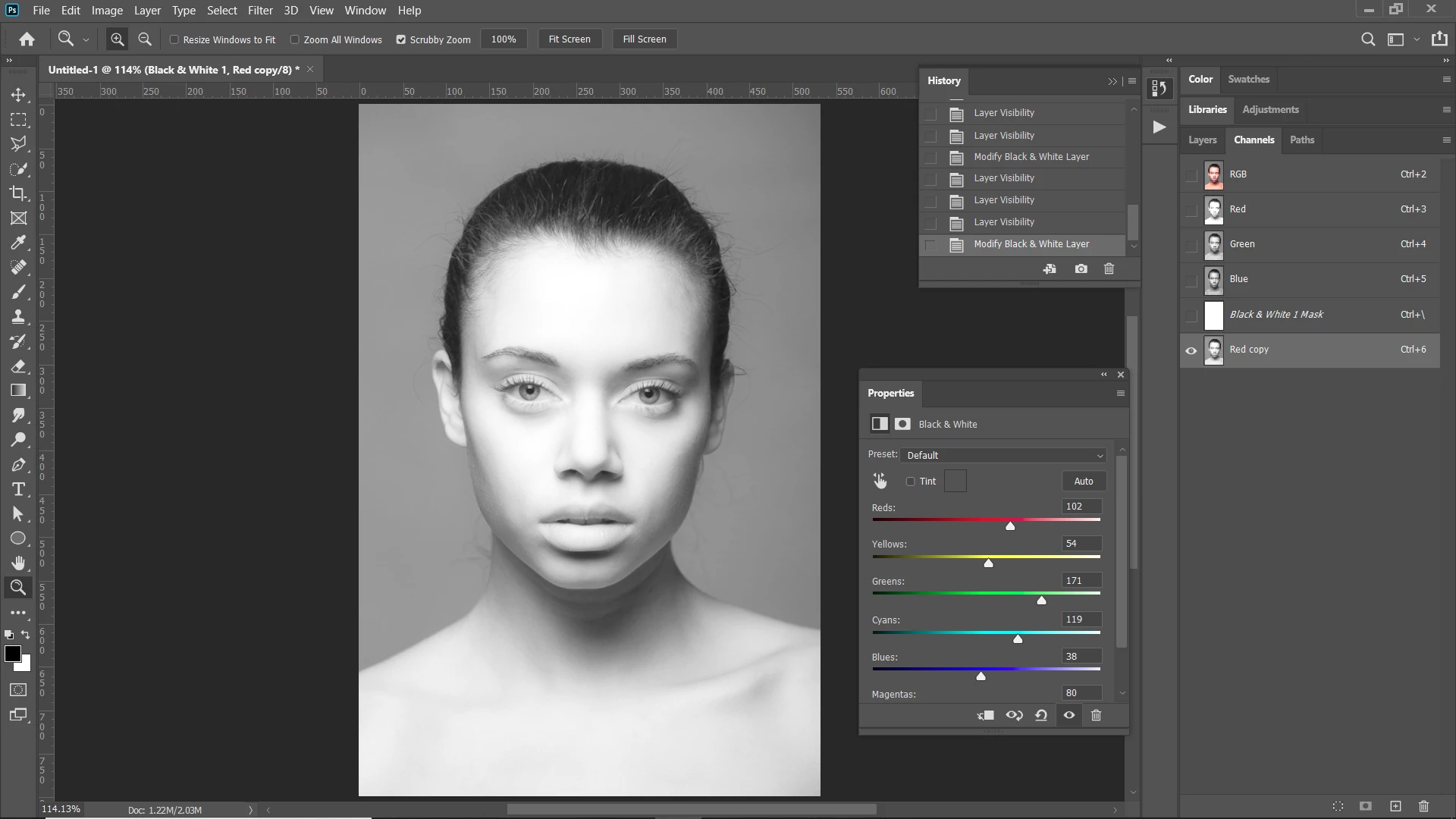Disable the Scrubby Zoom checkbox

pyautogui.click(x=401, y=39)
